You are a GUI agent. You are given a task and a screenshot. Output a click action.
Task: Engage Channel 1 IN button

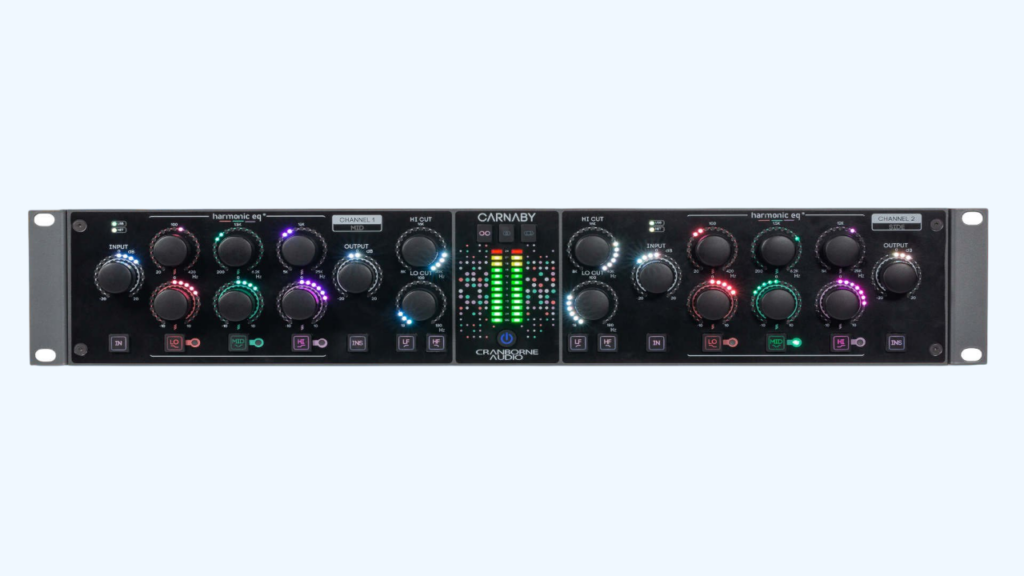118,343
